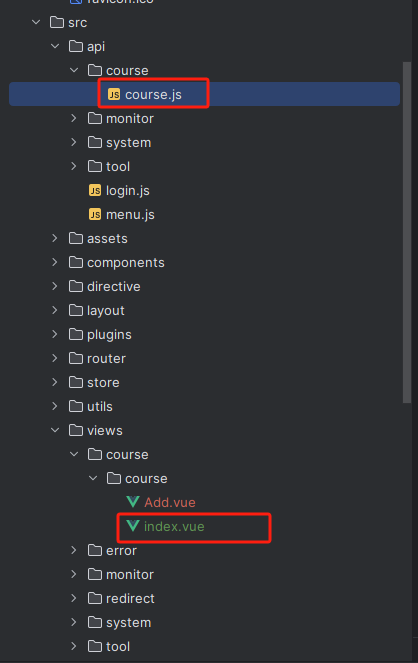Collapse the api folder chevron
The height and width of the screenshot is (663, 418).
point(55,46)
